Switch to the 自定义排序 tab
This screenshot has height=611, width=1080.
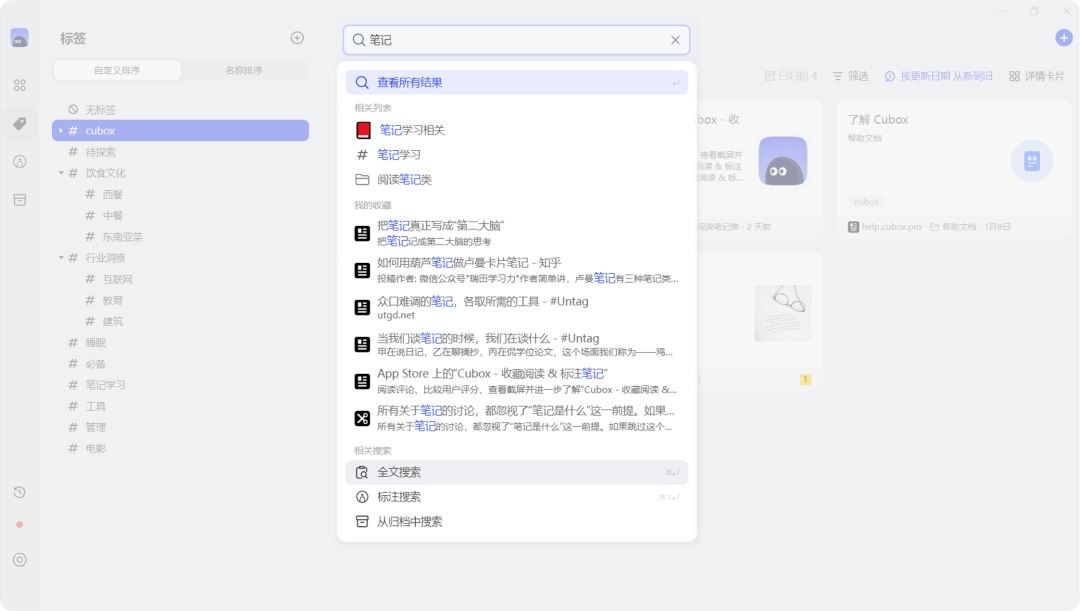coord(117,70)
